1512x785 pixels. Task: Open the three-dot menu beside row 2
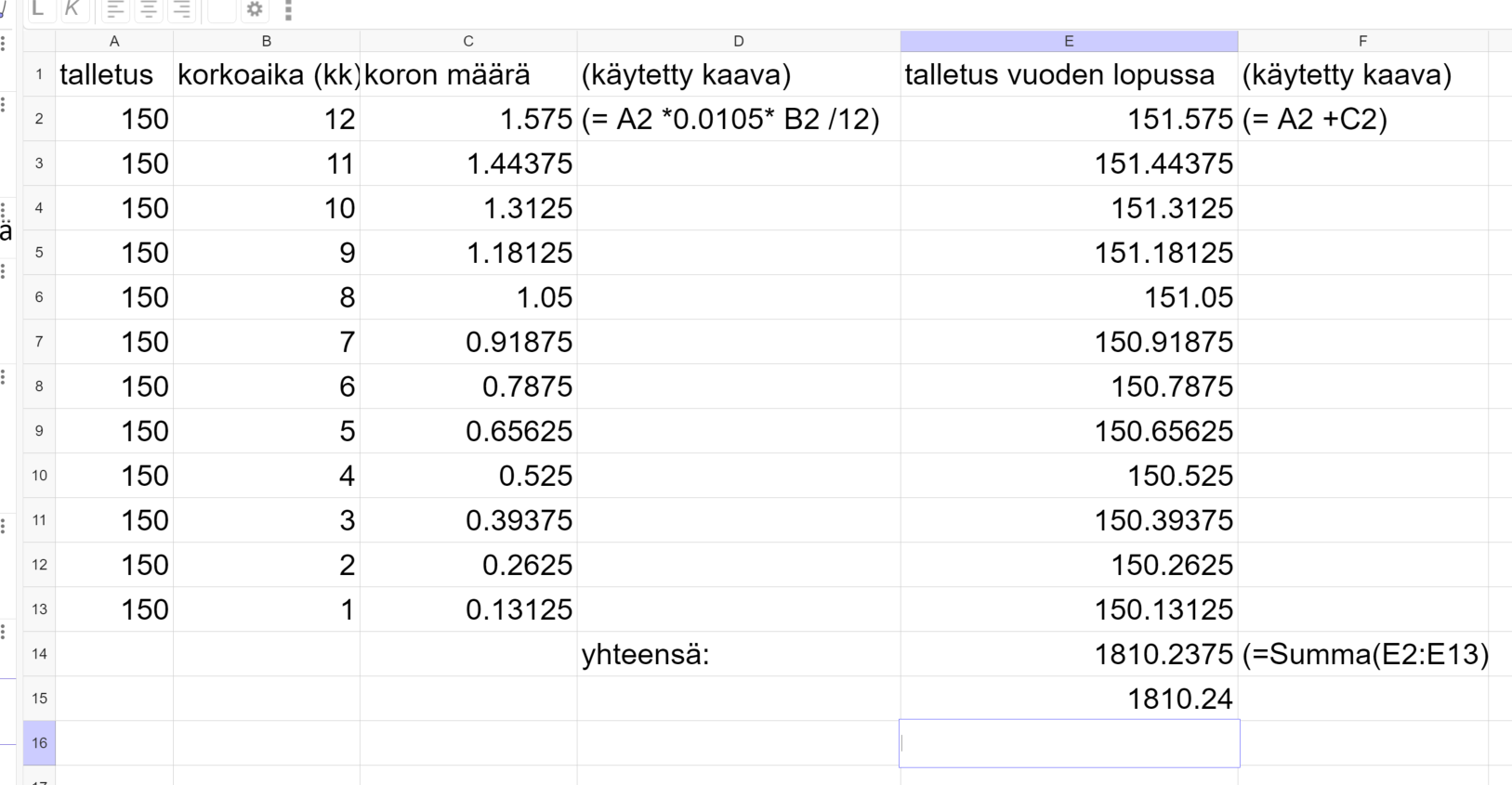coord(4,105)
